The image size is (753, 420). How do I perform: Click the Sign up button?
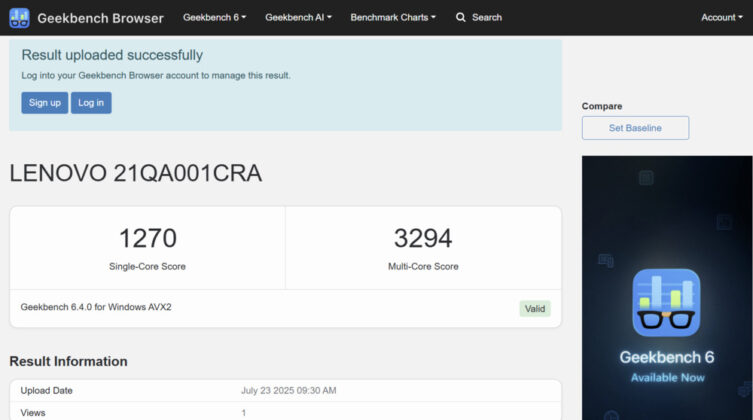pyautogui.click(x=45, y=103)
